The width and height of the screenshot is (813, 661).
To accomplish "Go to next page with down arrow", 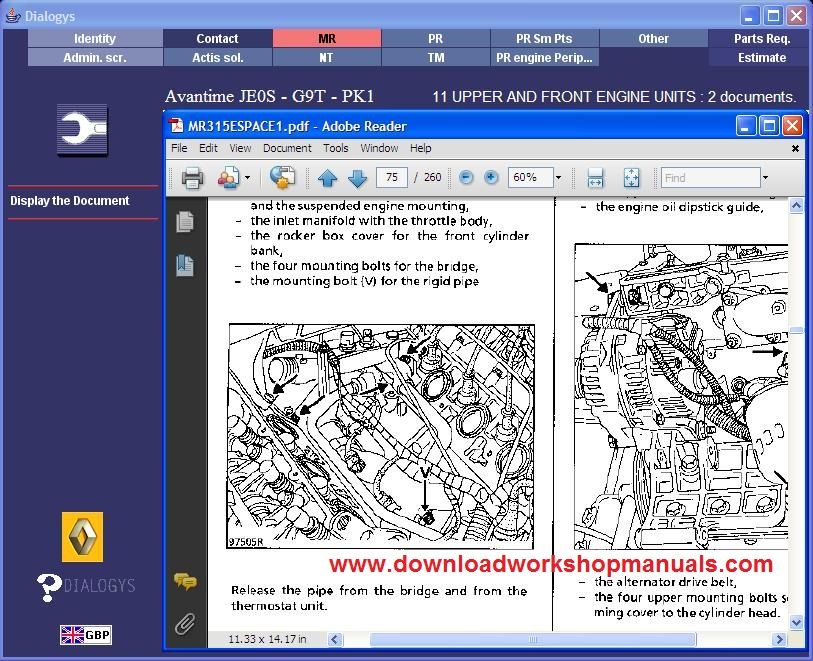I will tap(357, 178).
